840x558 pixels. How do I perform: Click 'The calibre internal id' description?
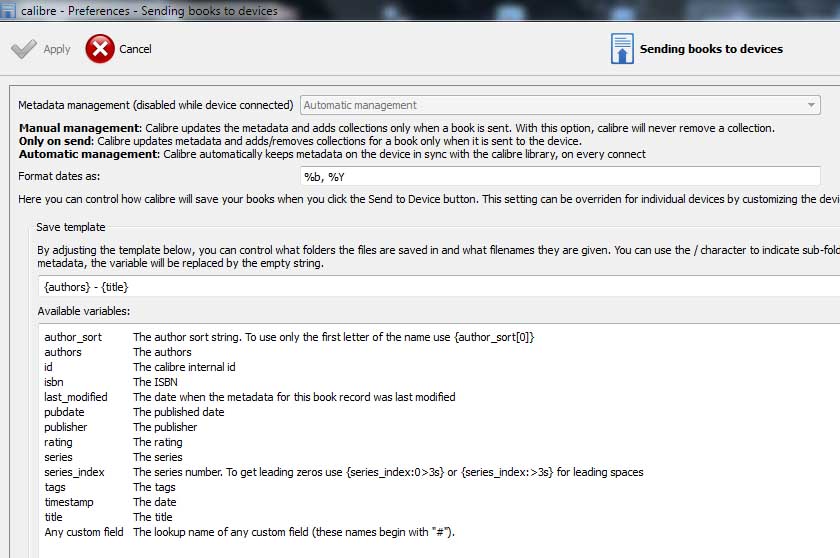(x=184, y=367)
